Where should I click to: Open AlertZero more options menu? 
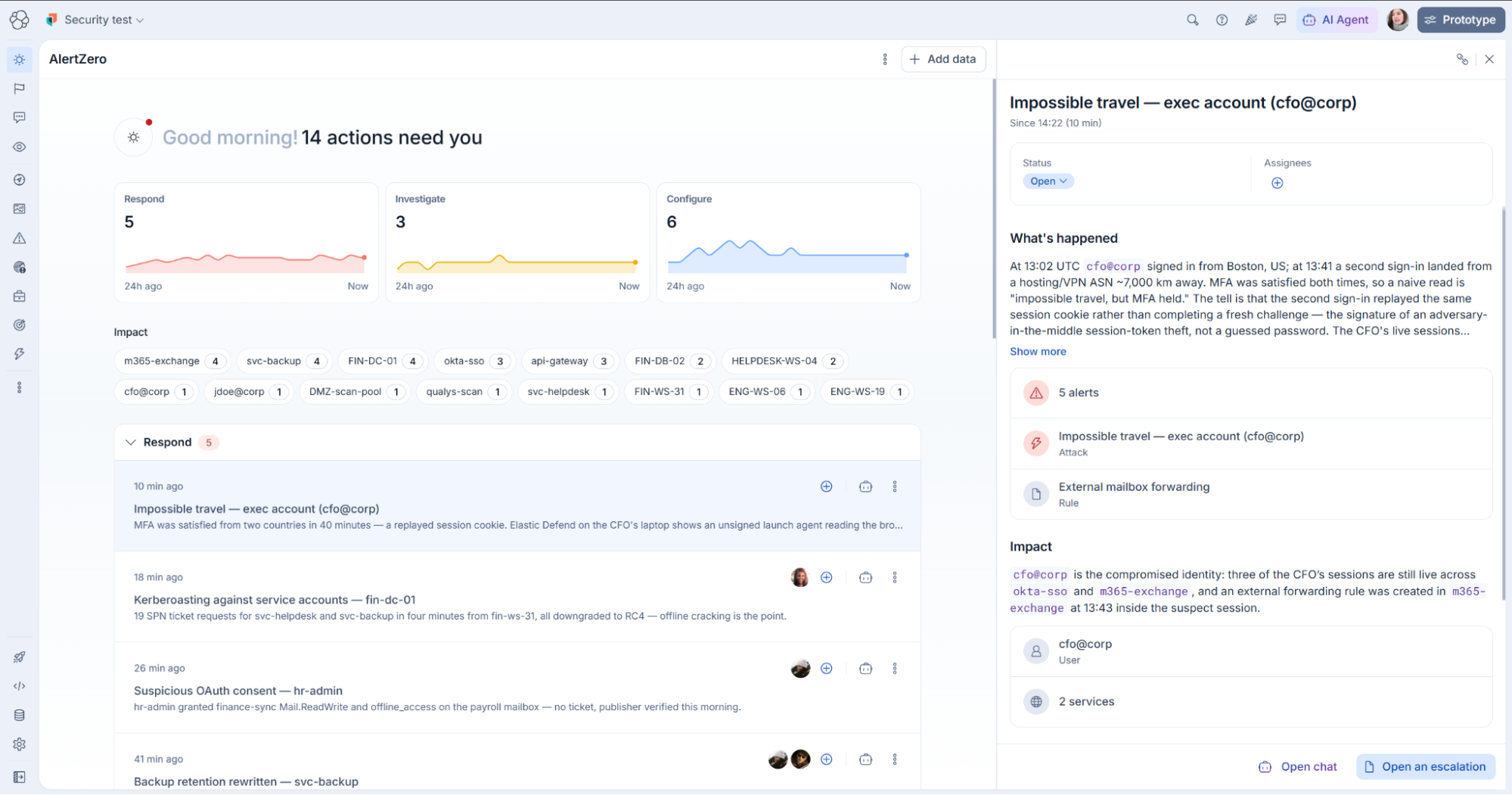click(885, 59)
